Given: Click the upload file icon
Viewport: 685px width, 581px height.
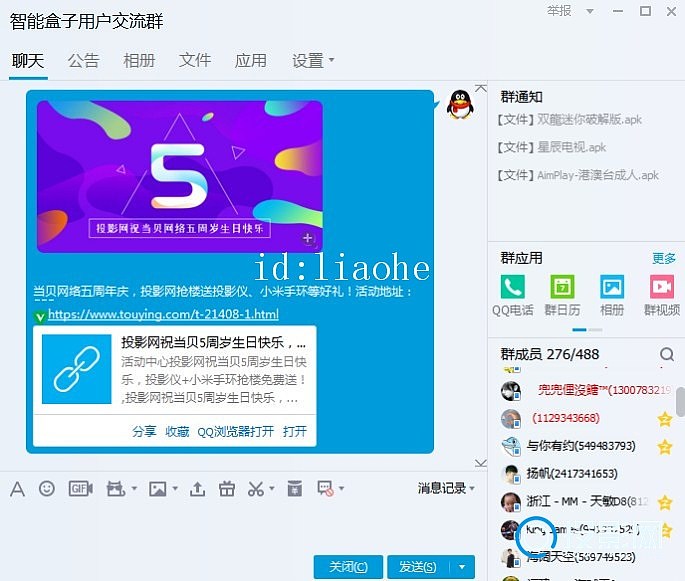Looking at the screenshot, I should 197,489.
